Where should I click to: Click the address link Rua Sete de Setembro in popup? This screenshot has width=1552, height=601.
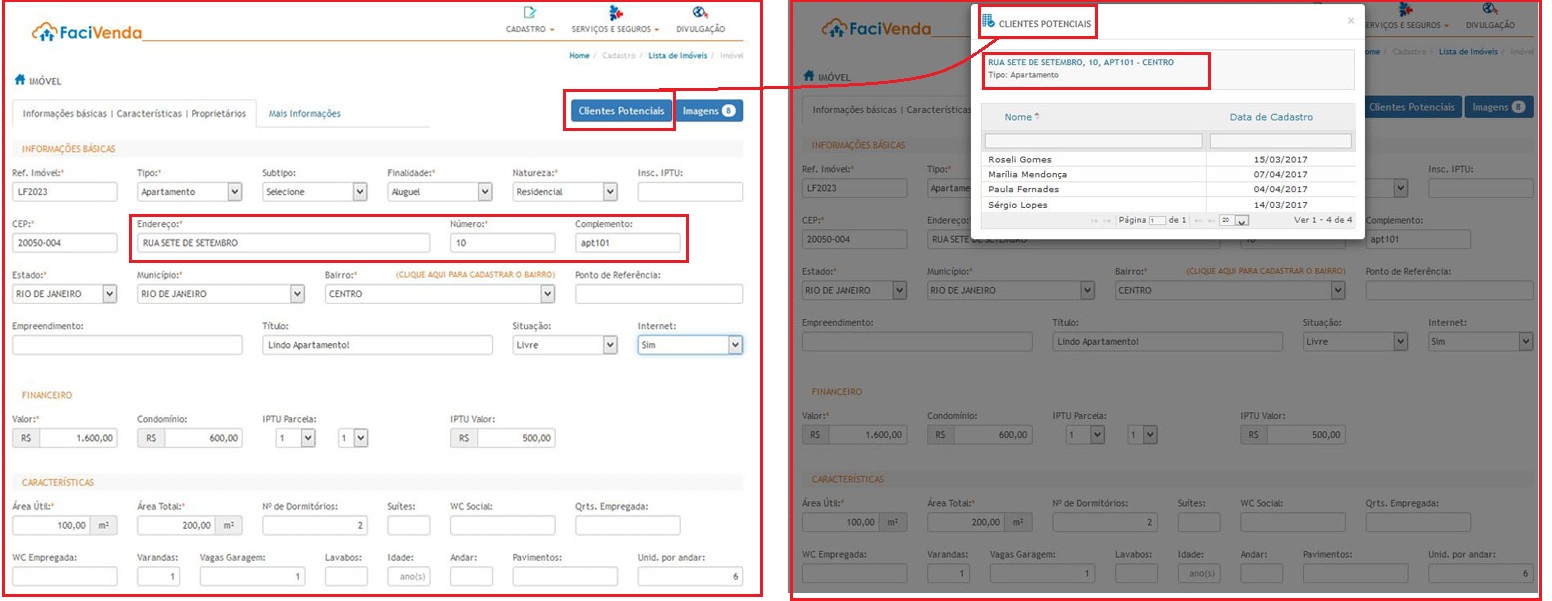pyautogui.click(x=1080, y=62)
